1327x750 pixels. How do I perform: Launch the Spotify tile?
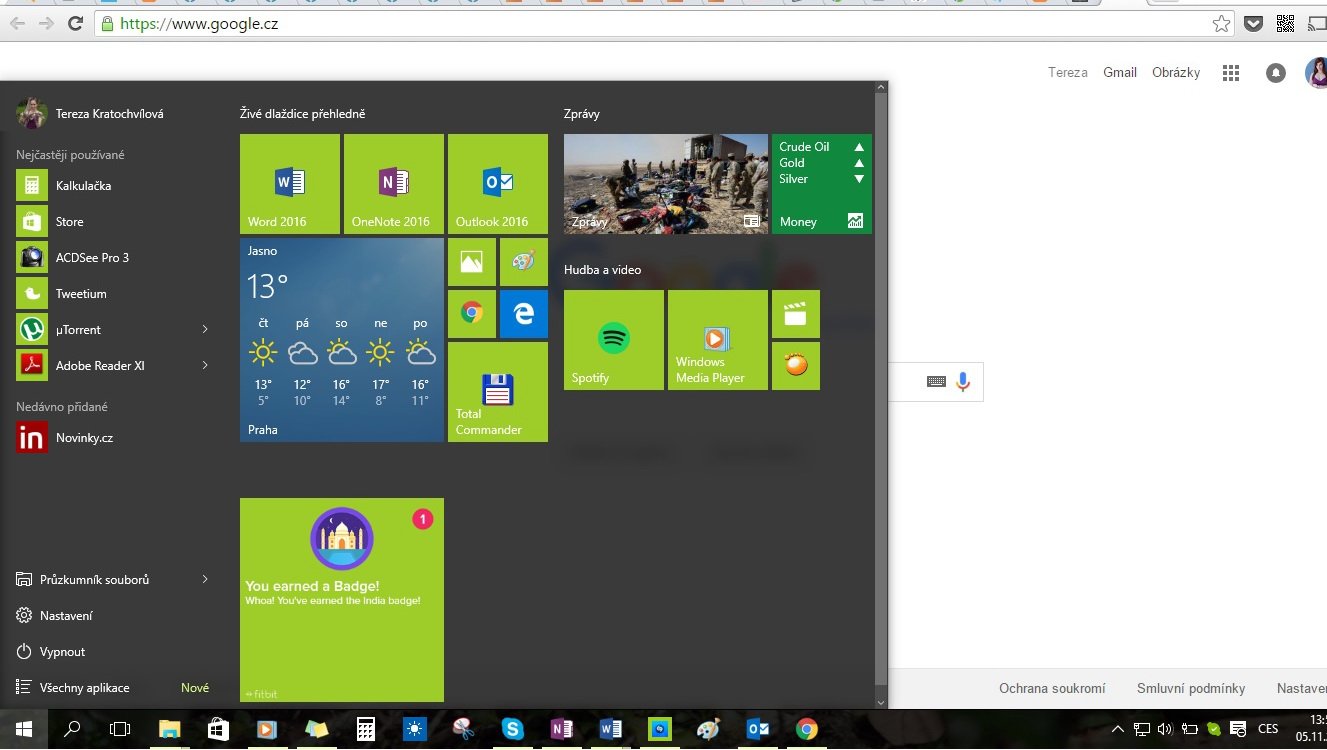(x=614, y=340)
